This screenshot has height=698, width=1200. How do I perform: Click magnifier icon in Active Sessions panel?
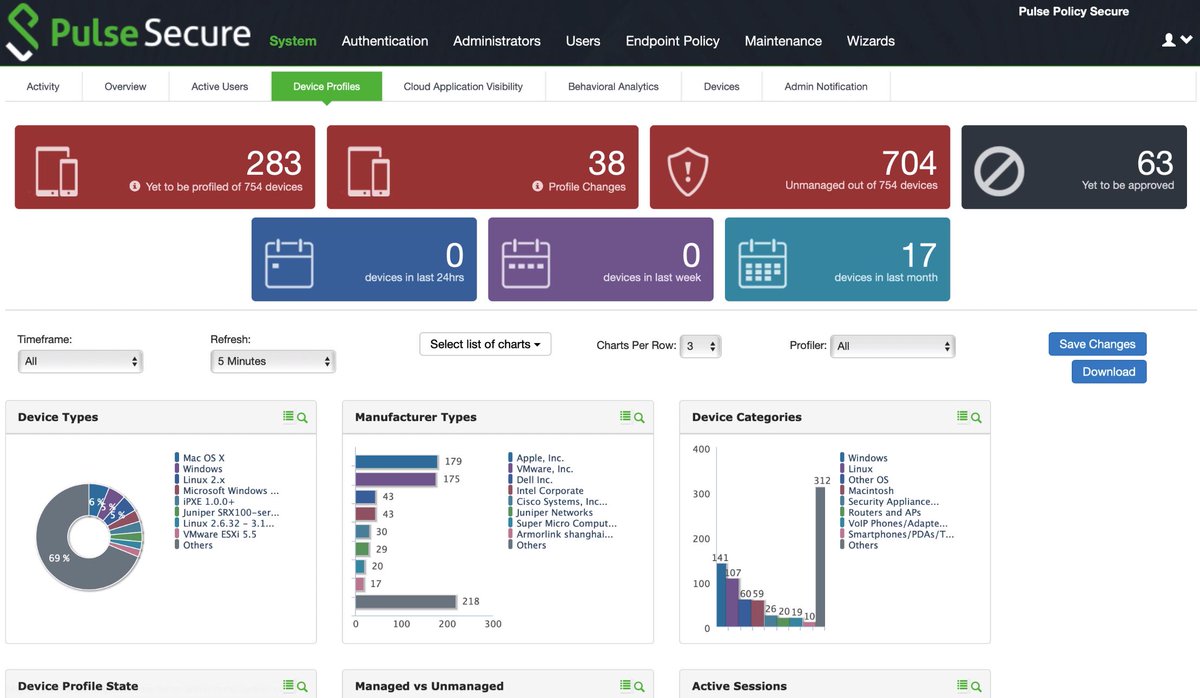976,686
